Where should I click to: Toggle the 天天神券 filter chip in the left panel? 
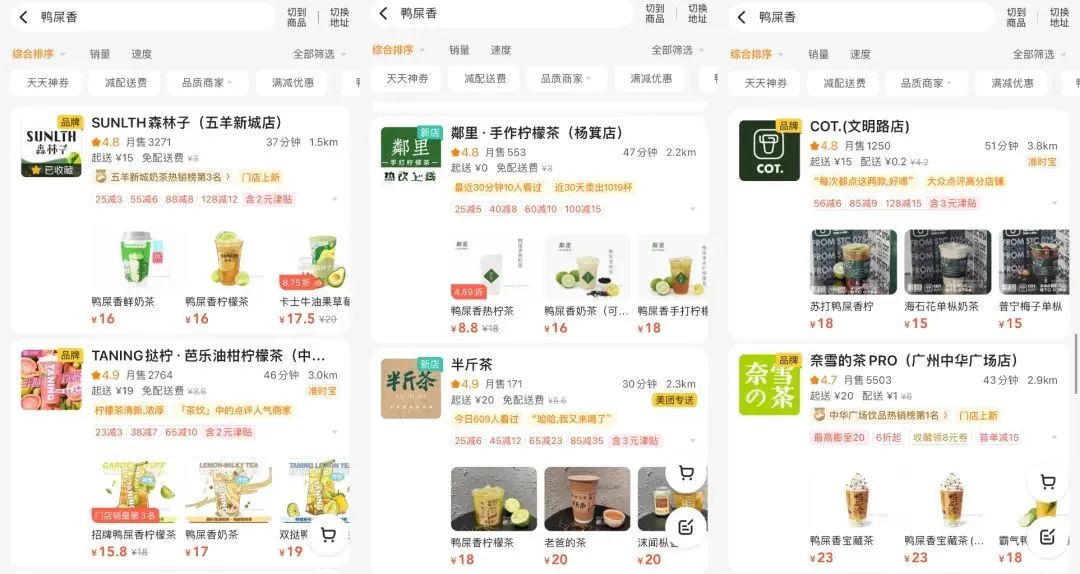(48, 83)
